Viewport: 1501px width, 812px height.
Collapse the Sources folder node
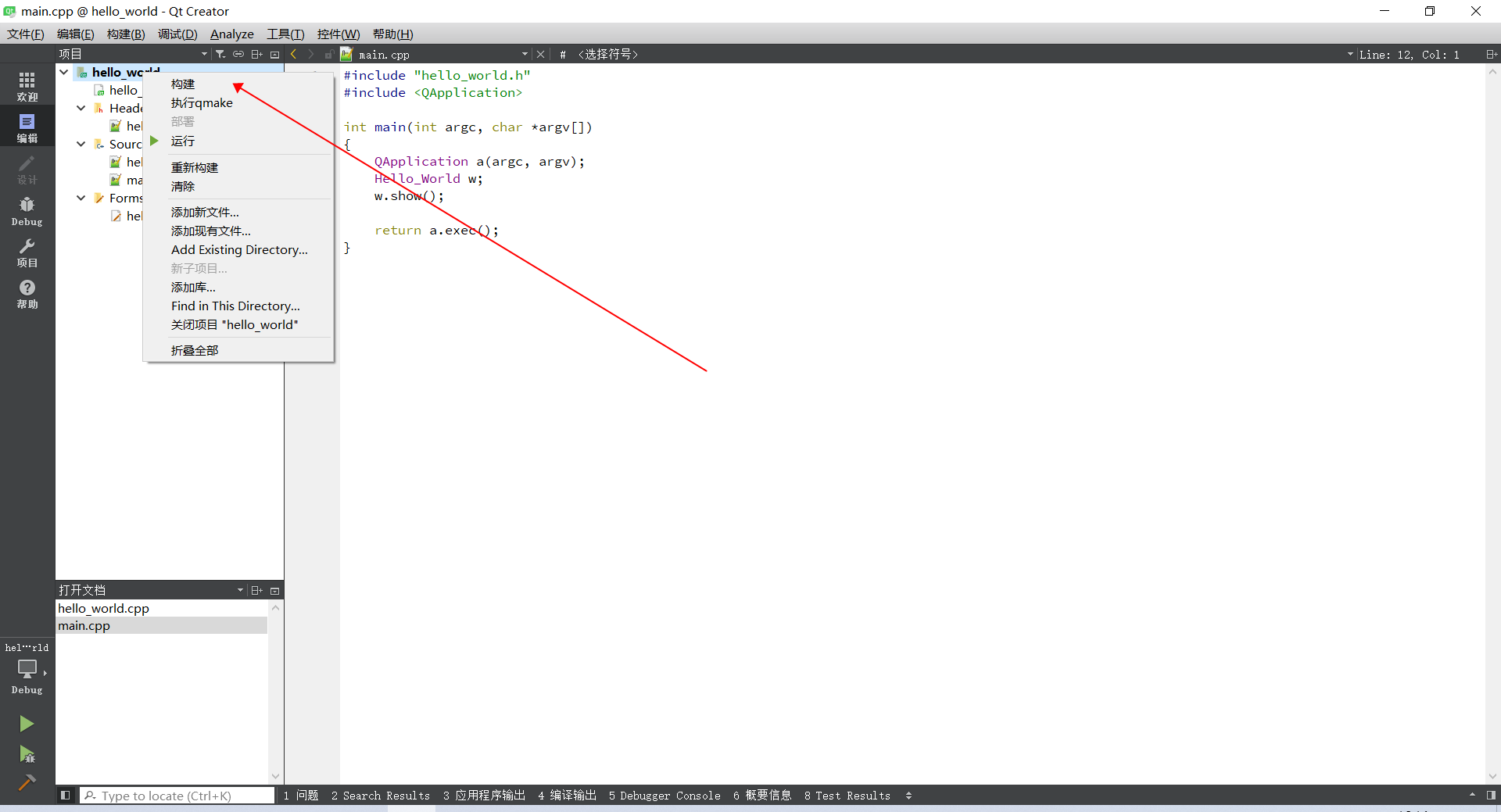[81, 144]
